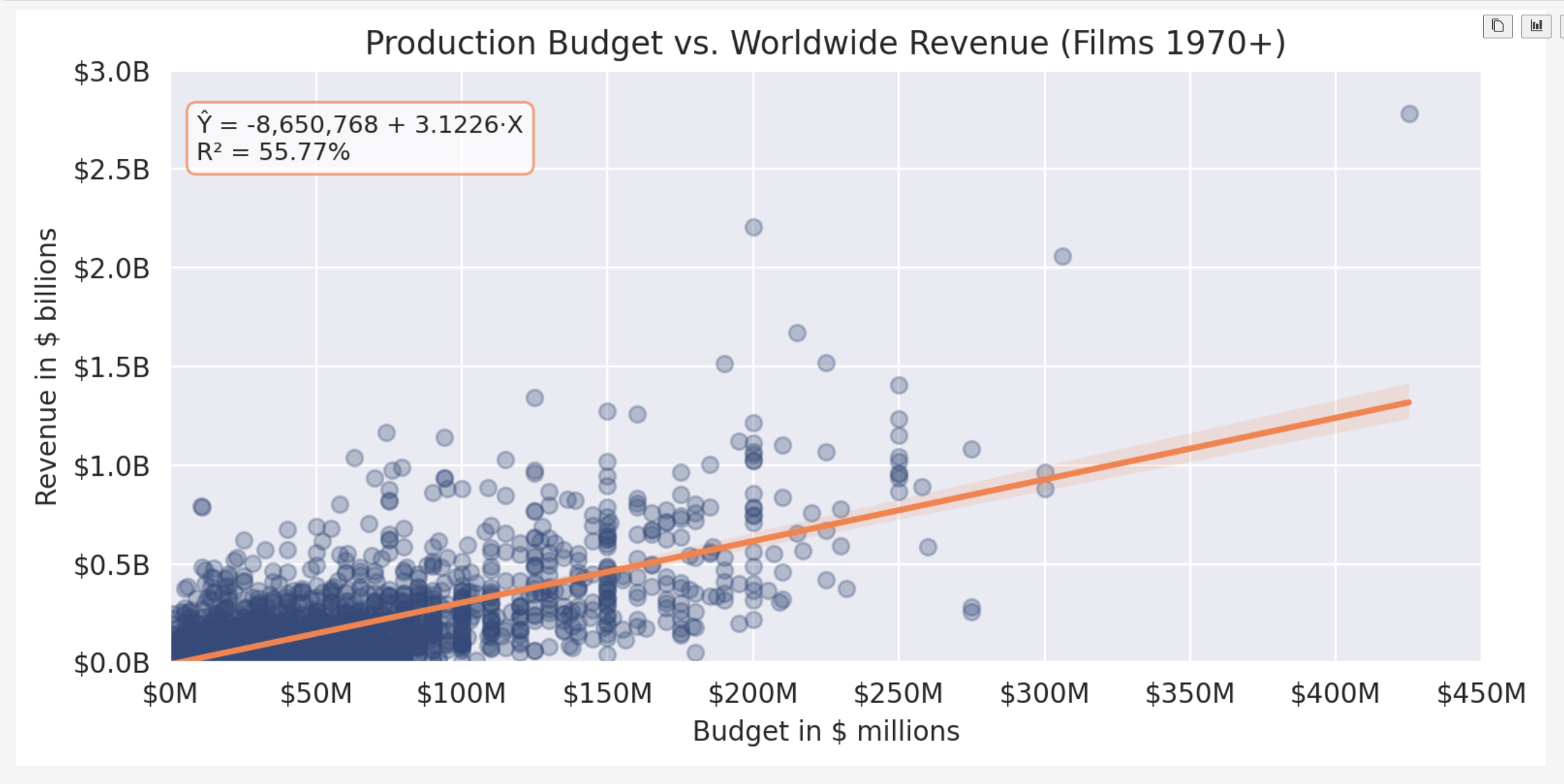
Task: Click the '$300M' x-axis tick label
Action: 1044,693
